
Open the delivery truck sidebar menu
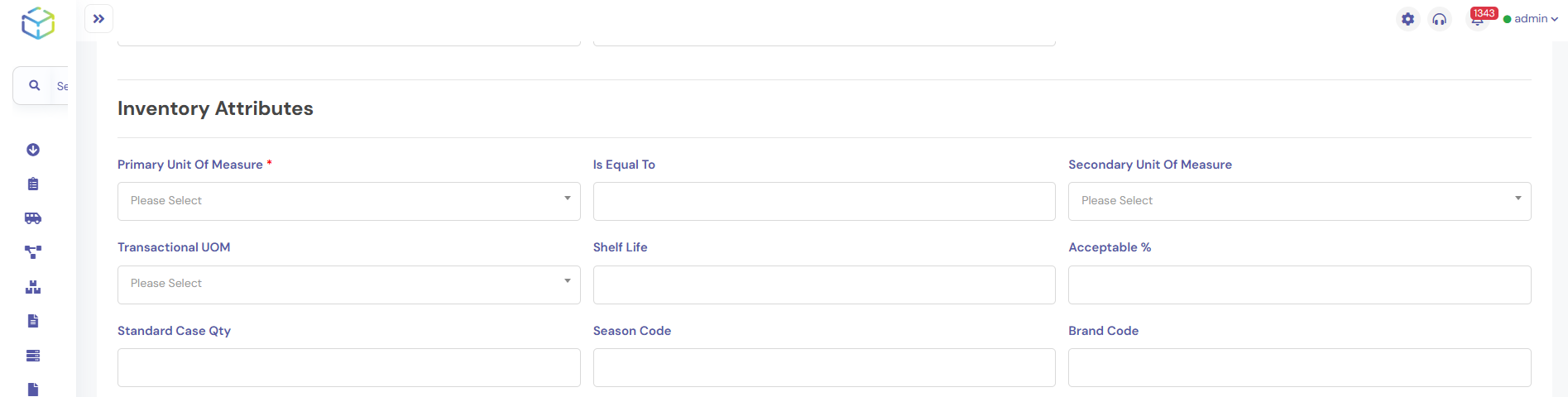[33, 218]
